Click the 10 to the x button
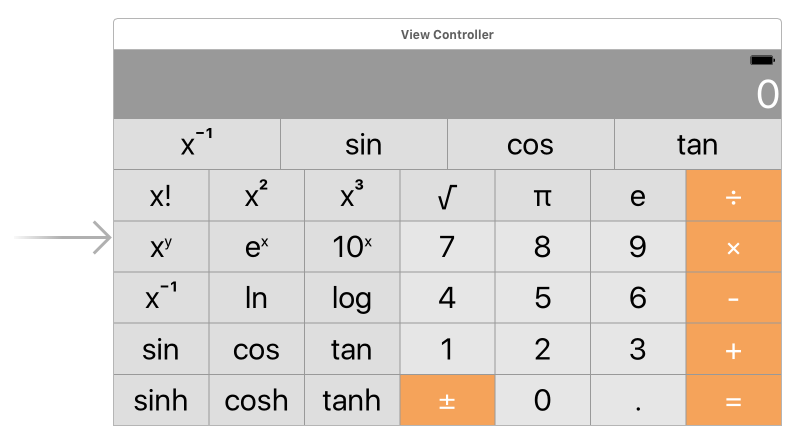This screenshot has height=443, width=800. point(352,247)
